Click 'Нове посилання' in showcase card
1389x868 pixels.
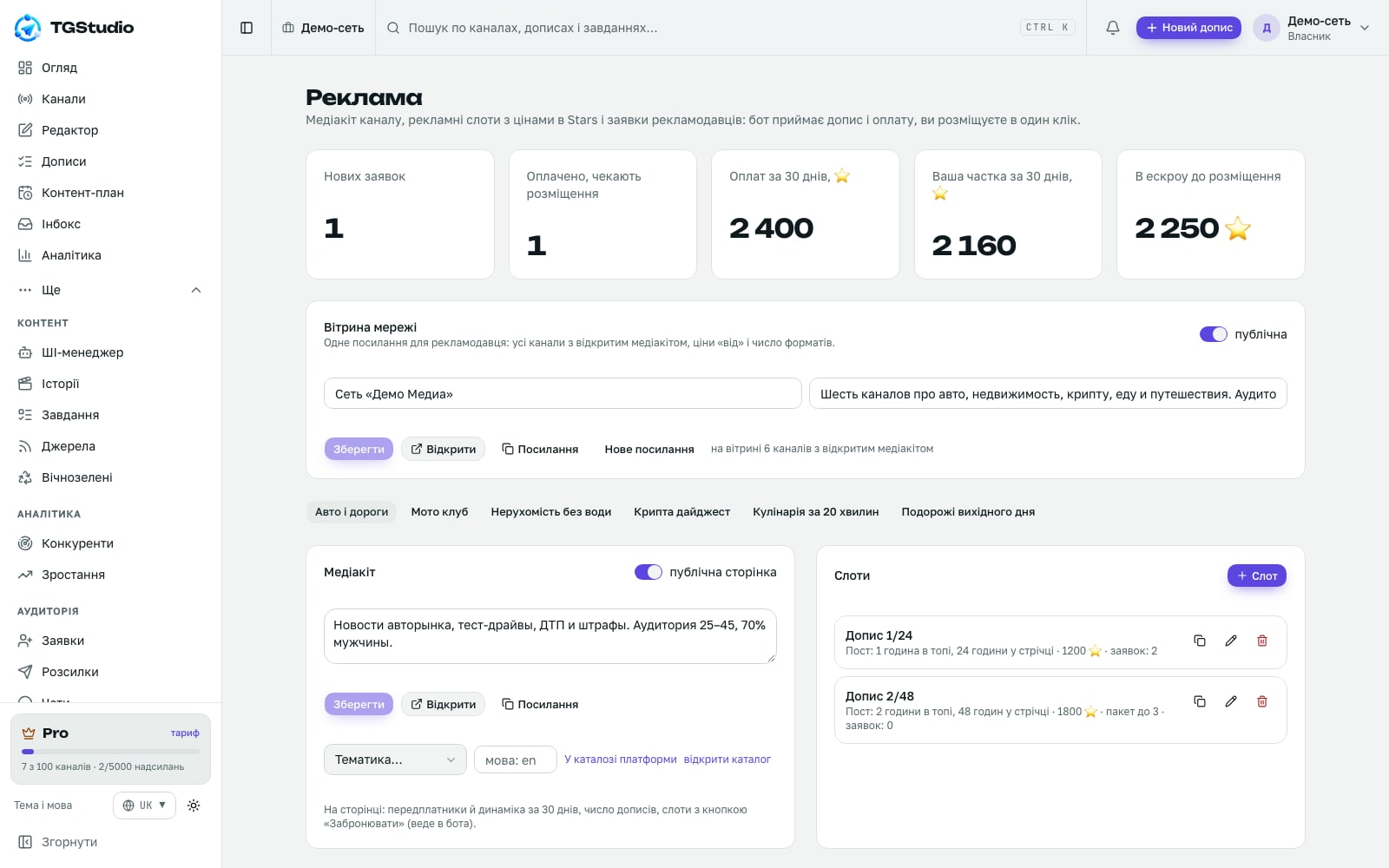pos(649,449)
